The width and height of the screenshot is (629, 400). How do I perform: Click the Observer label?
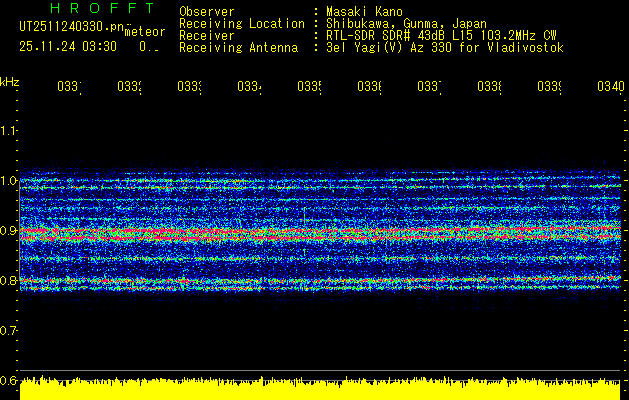point(207,11)
